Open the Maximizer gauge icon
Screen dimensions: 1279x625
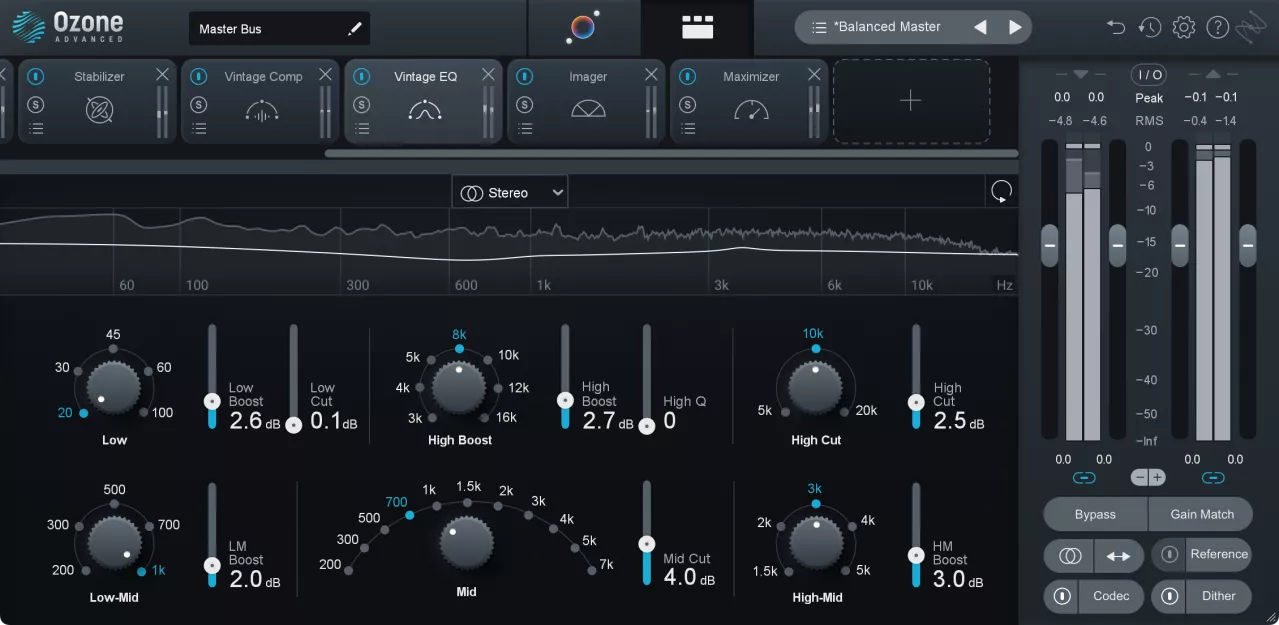pyautogui.click(x=751, y=110)
